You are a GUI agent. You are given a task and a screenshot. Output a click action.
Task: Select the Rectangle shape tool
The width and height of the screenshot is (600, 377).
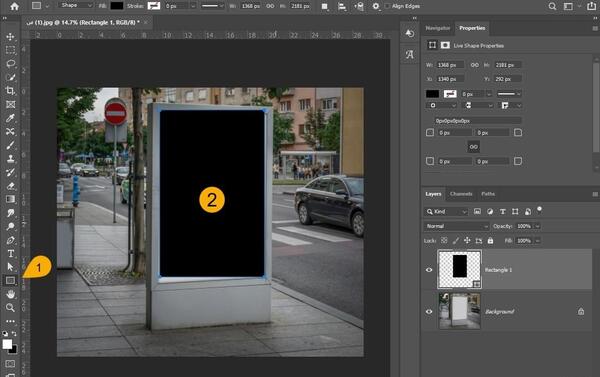click(10, 281)
